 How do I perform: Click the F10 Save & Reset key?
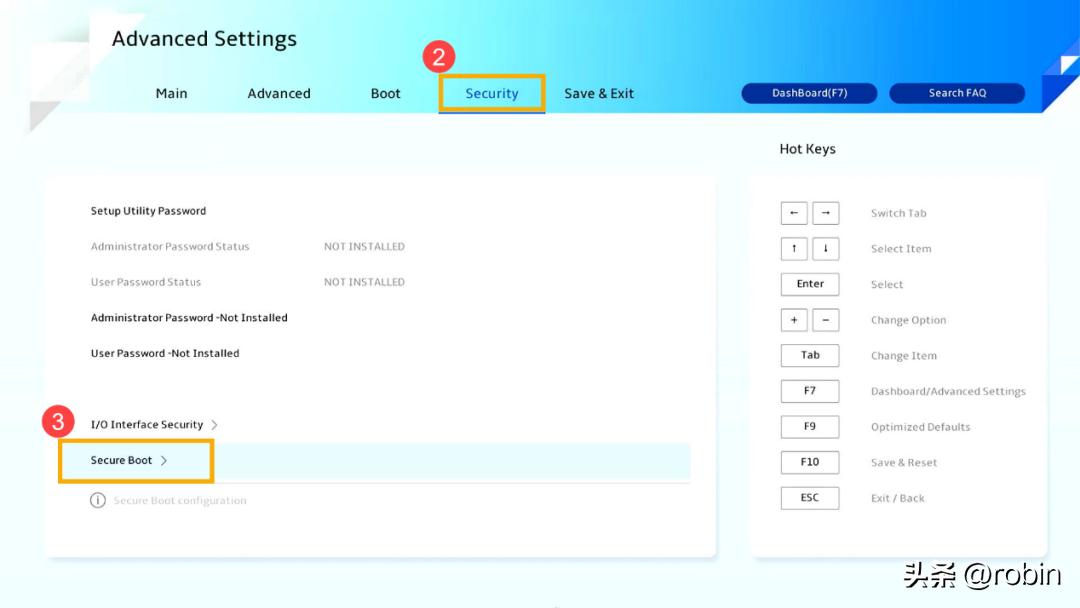tap(809, 462)
